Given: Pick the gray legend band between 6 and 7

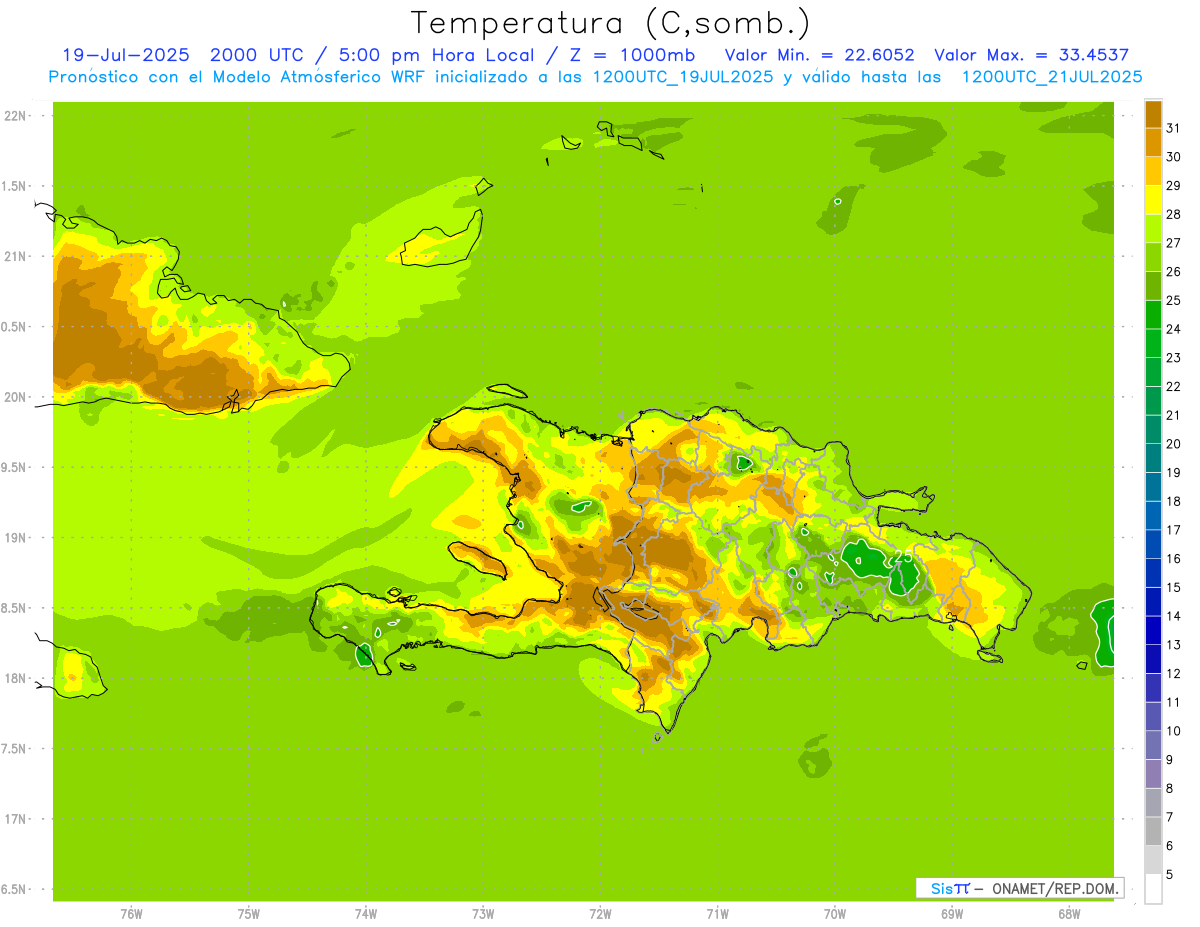Looking at the screenshot, I should pyautogui.click(x=1153, y=832).
